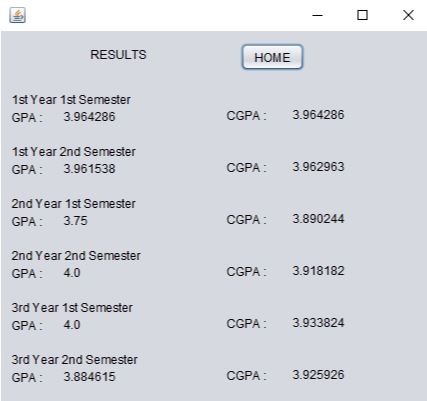
Task: Select the 1st Year 1st Semester label
Action: coord(71,100)
